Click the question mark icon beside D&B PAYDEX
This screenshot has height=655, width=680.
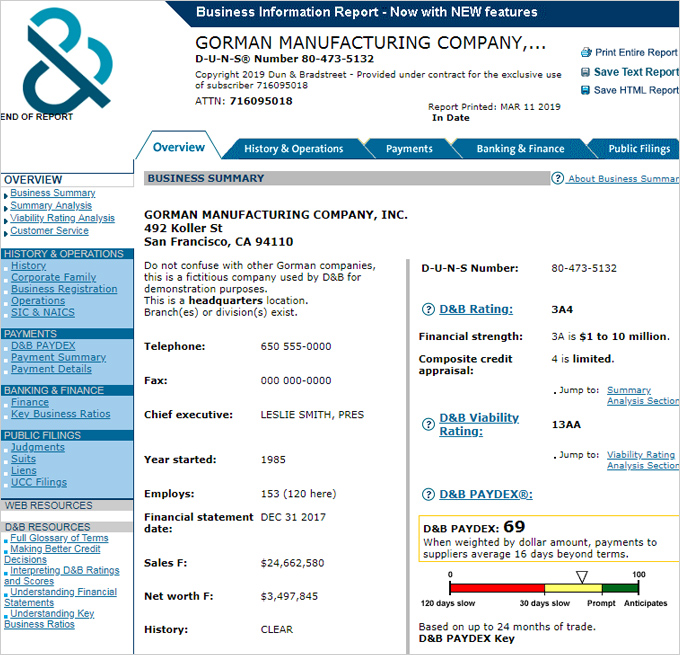coord(428,495)
